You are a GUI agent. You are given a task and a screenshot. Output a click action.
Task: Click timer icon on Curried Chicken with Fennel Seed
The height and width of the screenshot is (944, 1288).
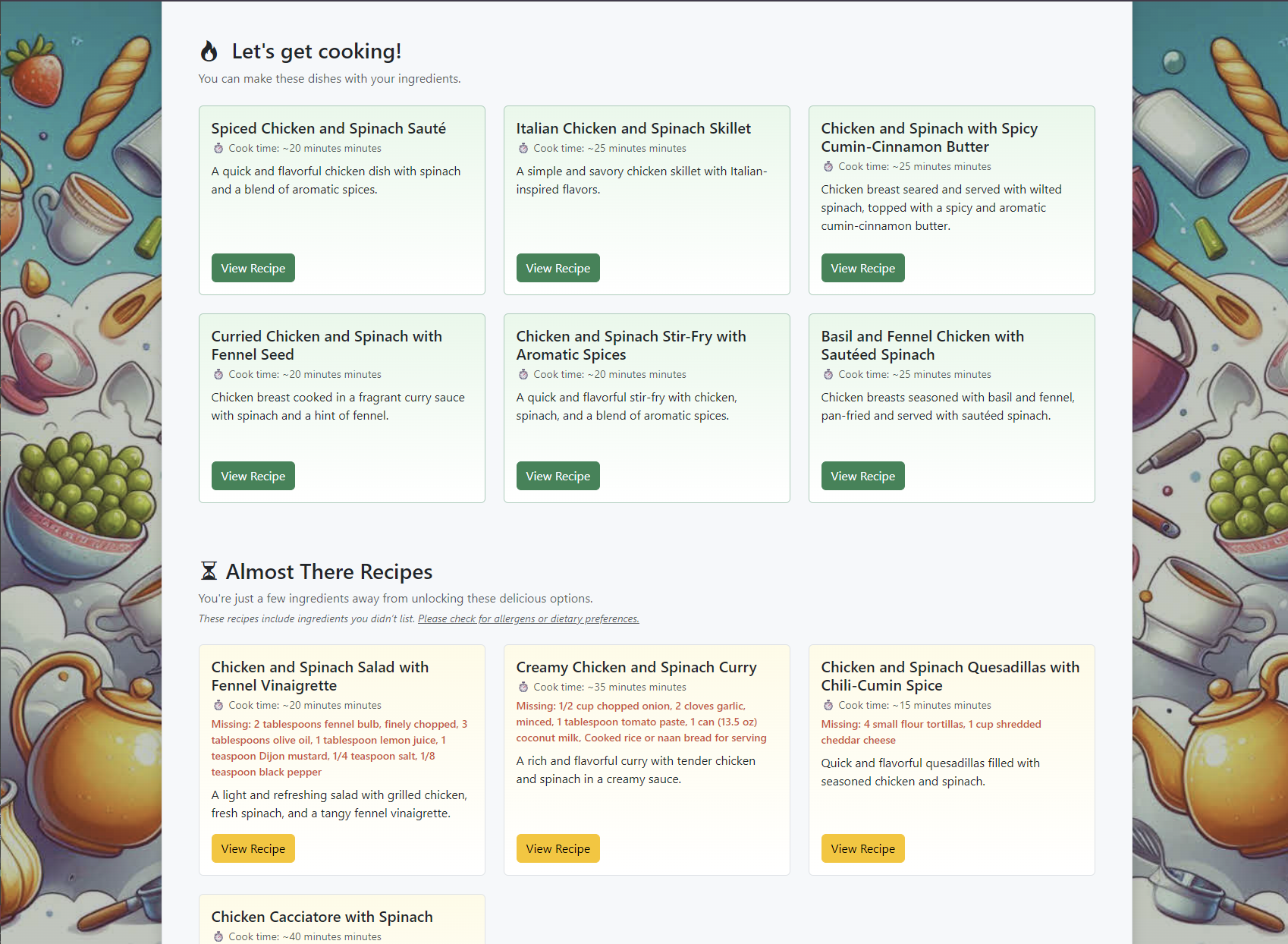(x=218, y=375)
